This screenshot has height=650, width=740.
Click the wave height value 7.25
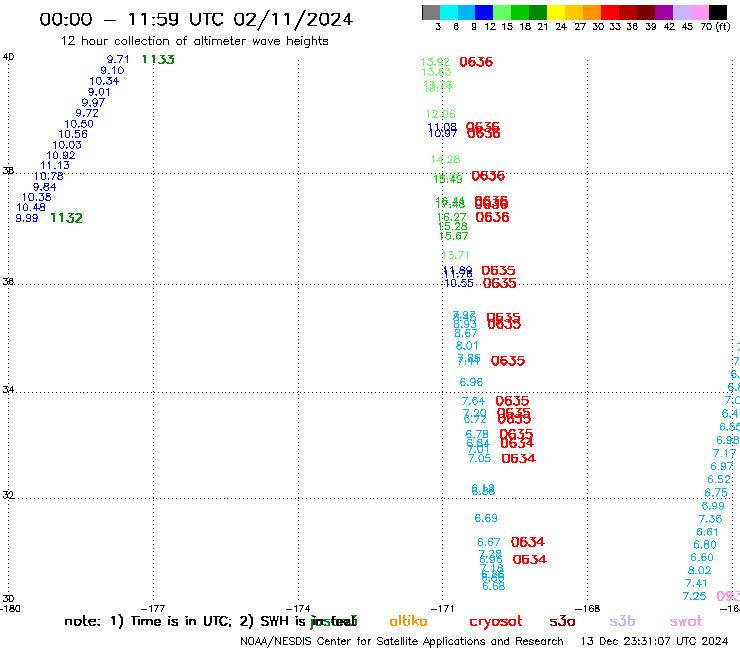(x=694, y=596)
